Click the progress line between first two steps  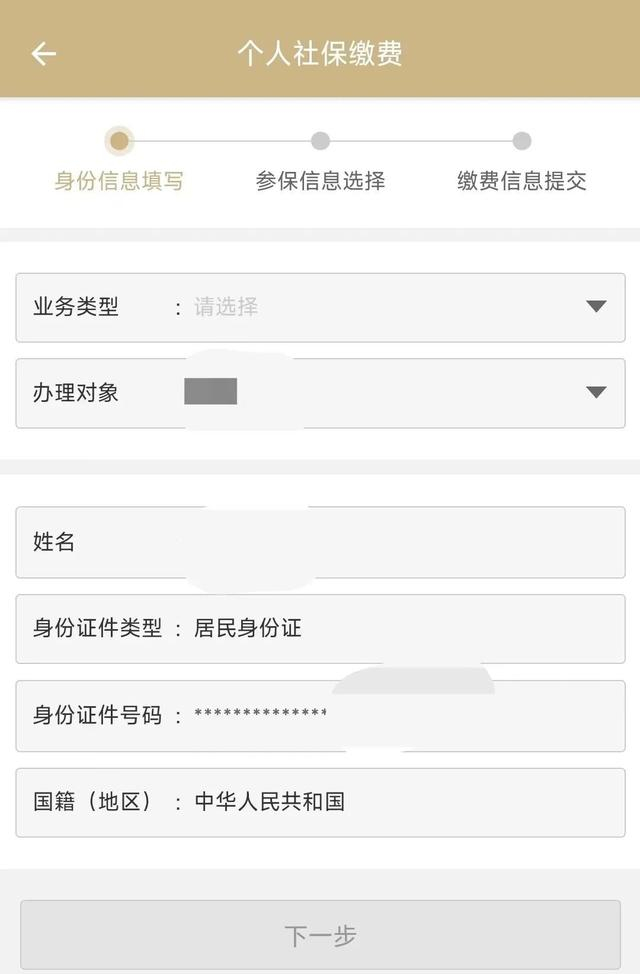point(220,141)
